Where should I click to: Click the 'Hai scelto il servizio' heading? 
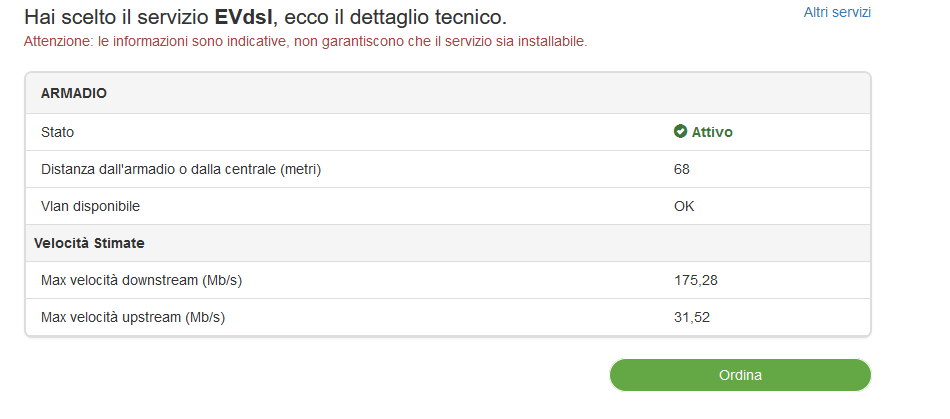[x=116, y=17]
